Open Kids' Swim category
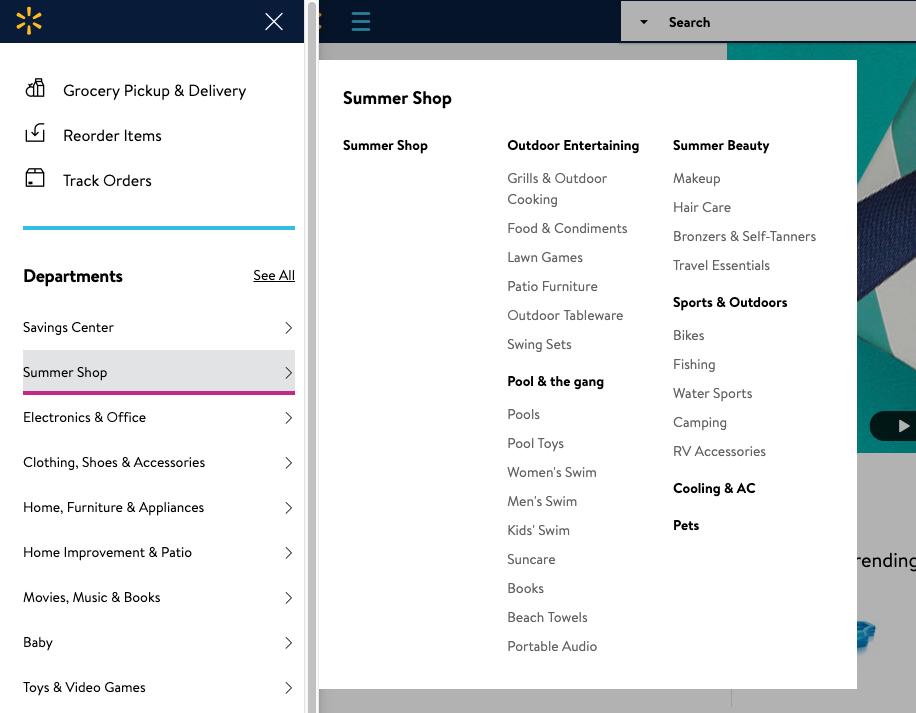This screenshot has width=916, height=713. coord(538,530)
